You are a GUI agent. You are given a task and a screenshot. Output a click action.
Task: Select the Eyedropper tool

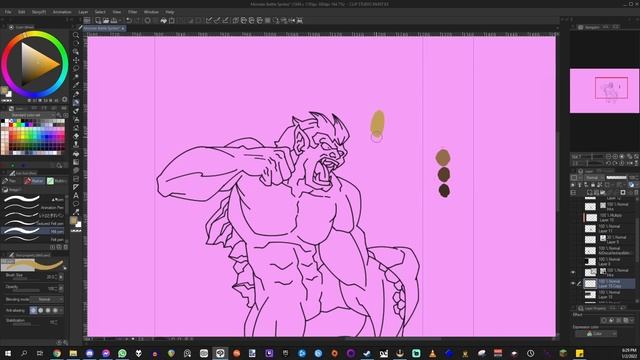tap(76, 85)
